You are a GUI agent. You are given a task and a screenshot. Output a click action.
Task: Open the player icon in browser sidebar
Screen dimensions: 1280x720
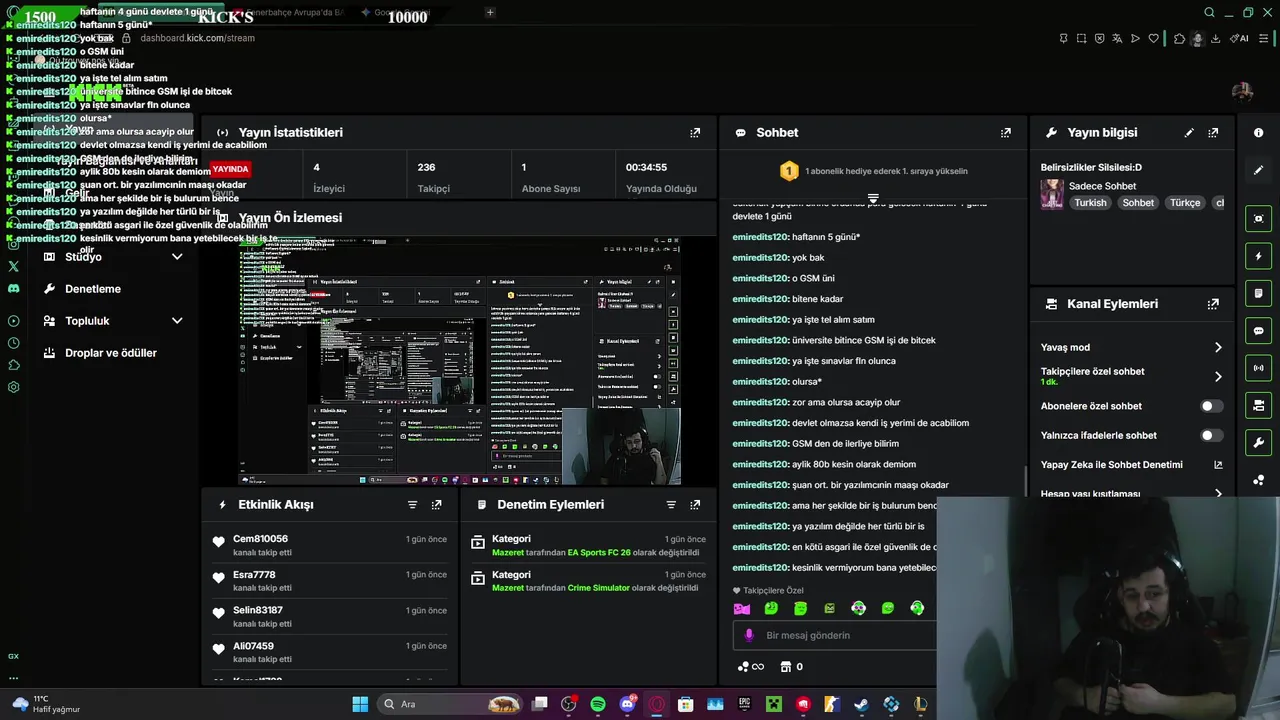[13, 321]
